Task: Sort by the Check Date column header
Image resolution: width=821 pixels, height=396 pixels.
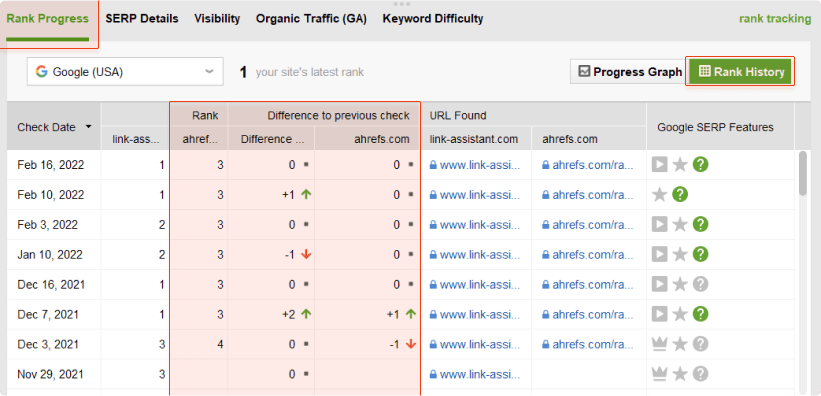Action: 53,127
